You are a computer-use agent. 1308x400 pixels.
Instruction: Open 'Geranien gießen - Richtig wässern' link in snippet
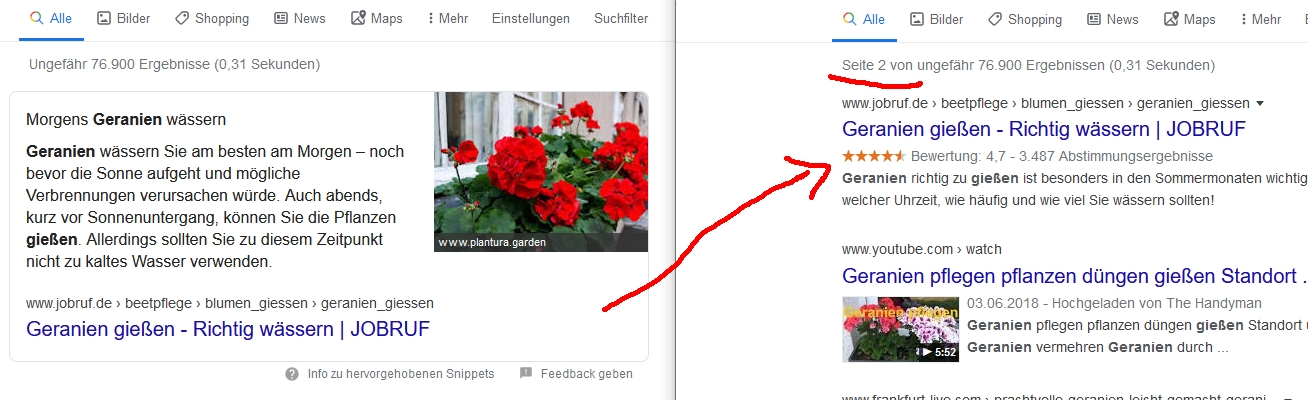pos(228,329)
